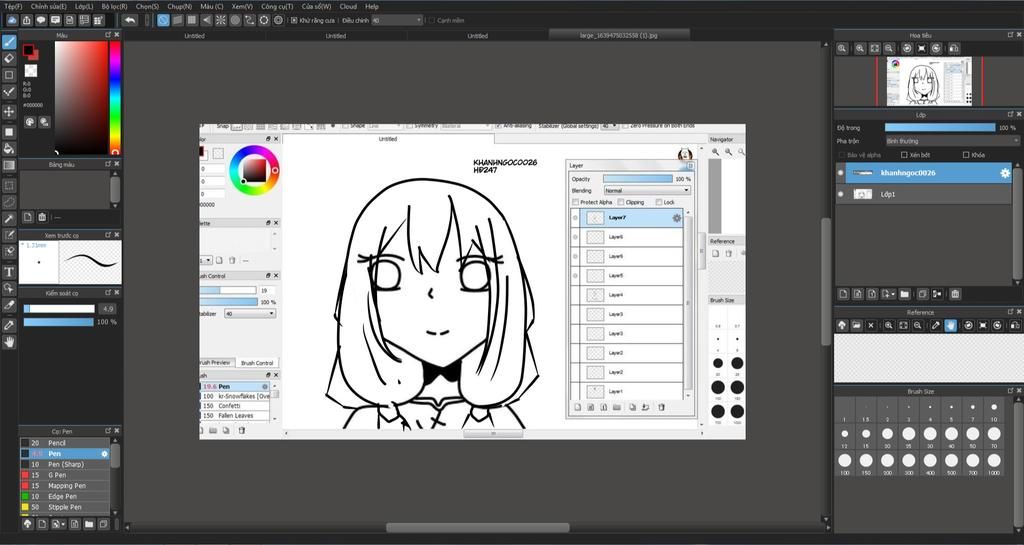Delete layer using the trash icon
This screenshot has height=545, width=1024.
[955, 294]
